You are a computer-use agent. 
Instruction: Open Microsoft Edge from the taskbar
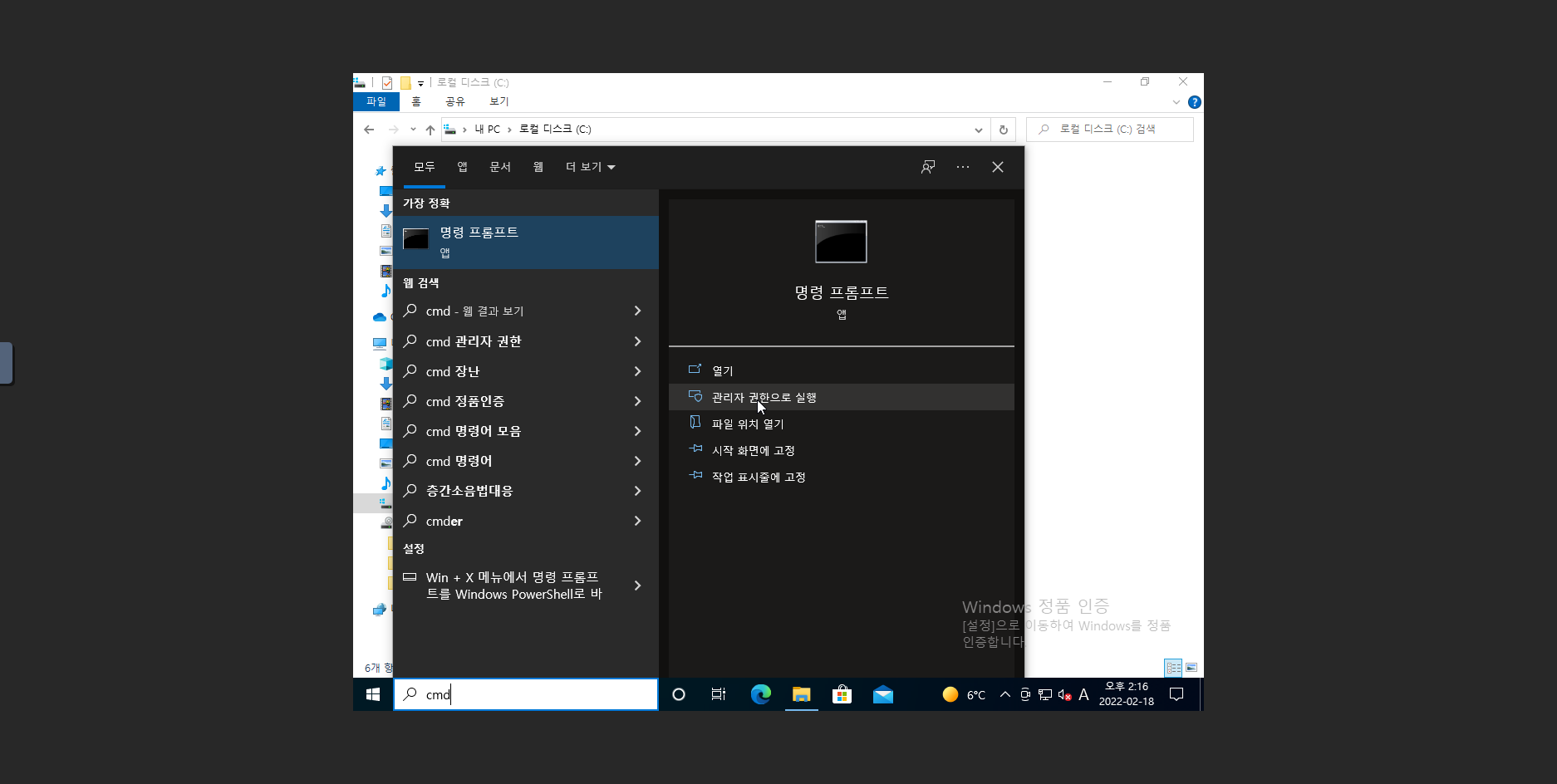tap(760, 694)
